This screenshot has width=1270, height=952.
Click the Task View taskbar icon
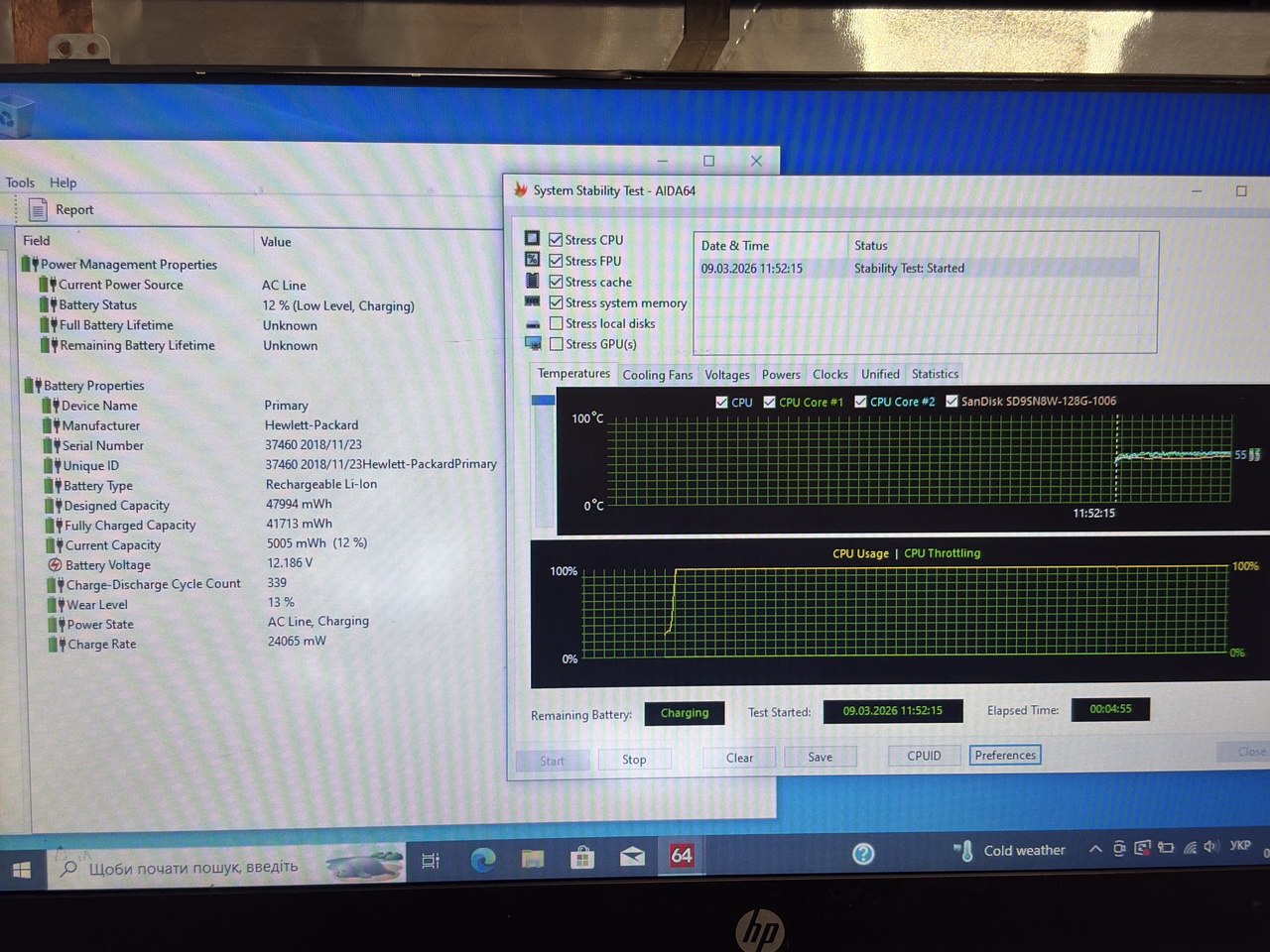click(431, 861)
